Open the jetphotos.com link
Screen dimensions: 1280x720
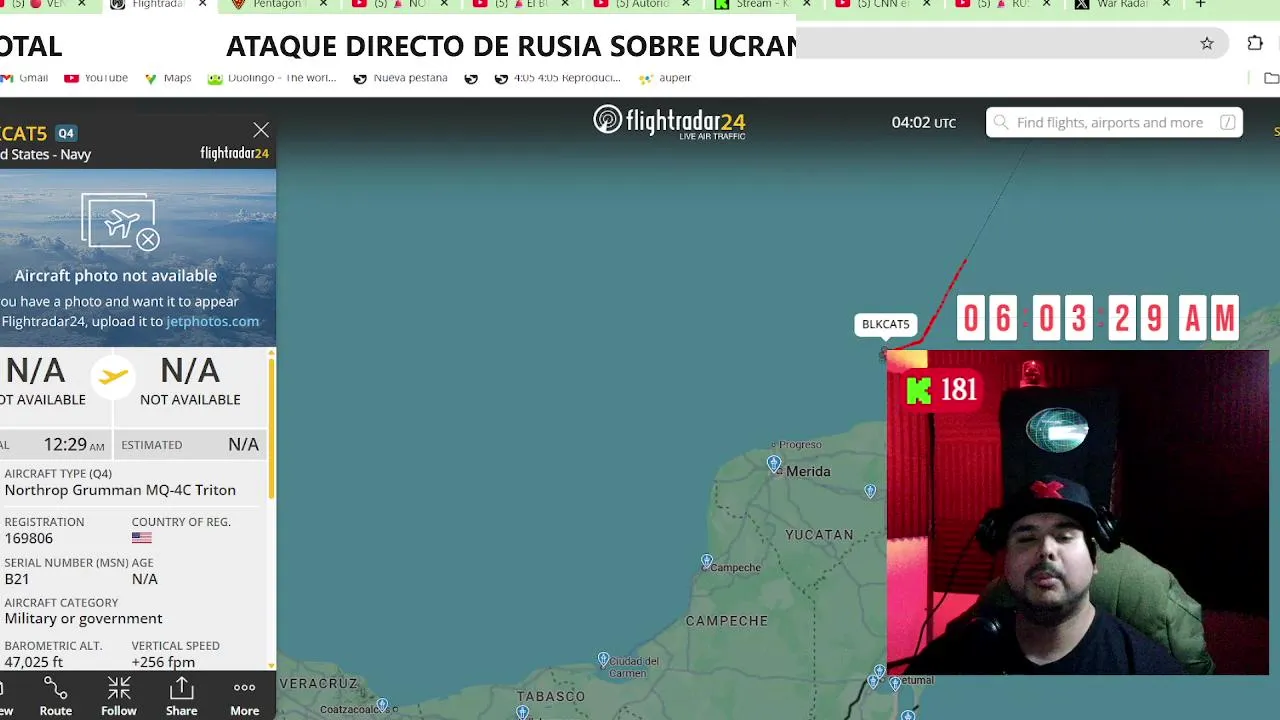click(212, 321)
